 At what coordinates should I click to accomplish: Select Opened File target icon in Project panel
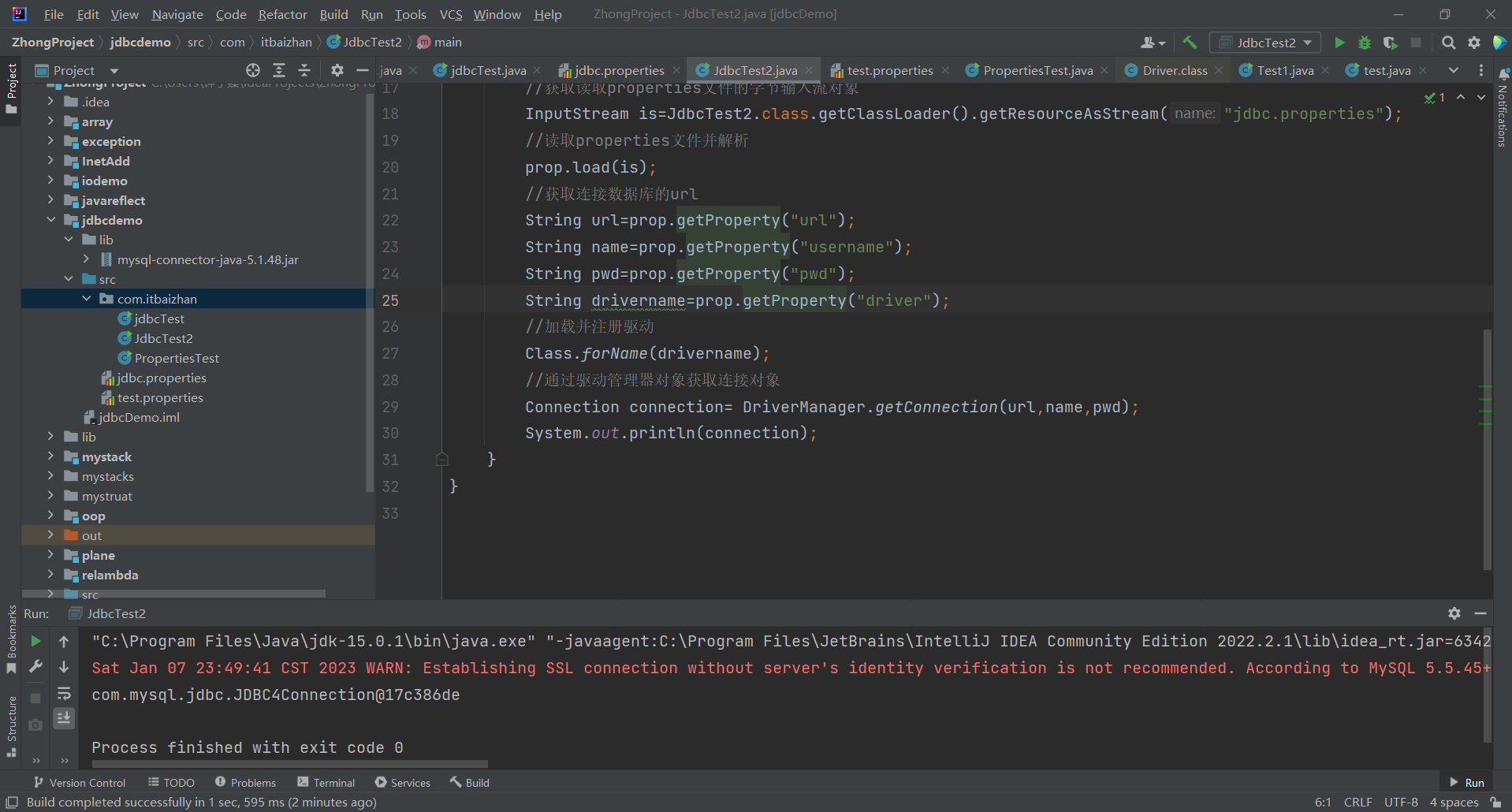point(252,70)
